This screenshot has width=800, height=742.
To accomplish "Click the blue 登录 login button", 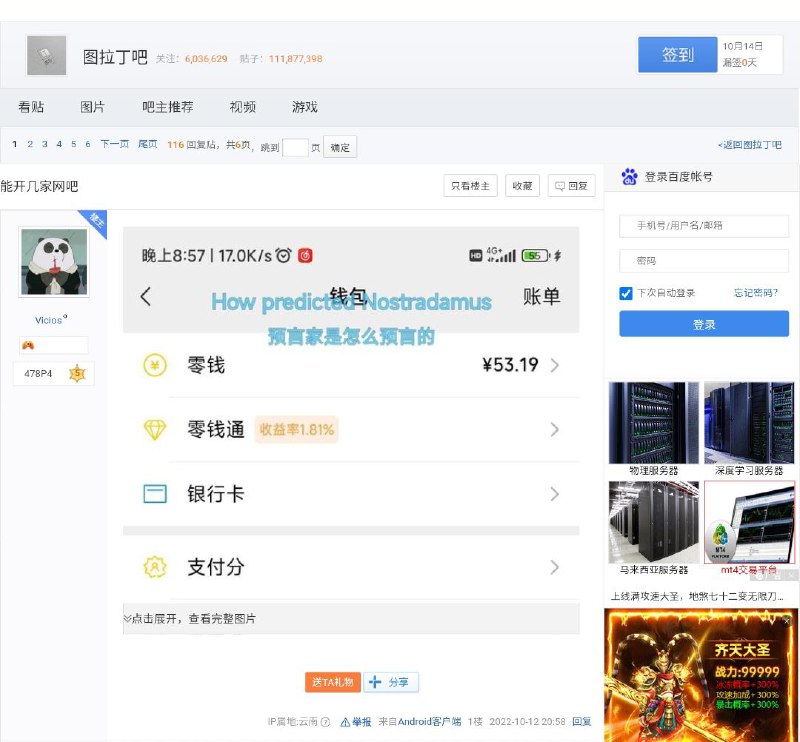I will (x=704, y=325).
